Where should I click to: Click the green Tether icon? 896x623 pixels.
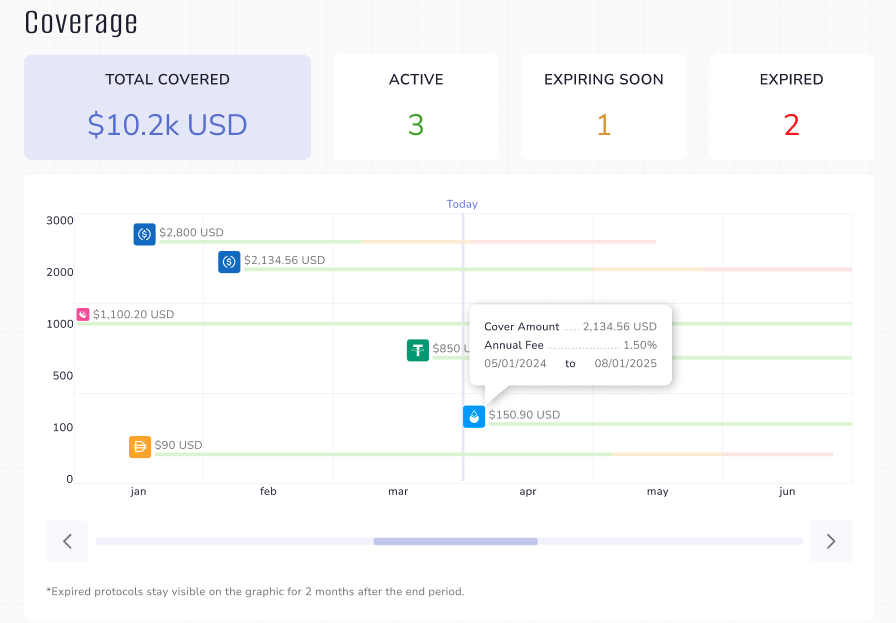418,350
